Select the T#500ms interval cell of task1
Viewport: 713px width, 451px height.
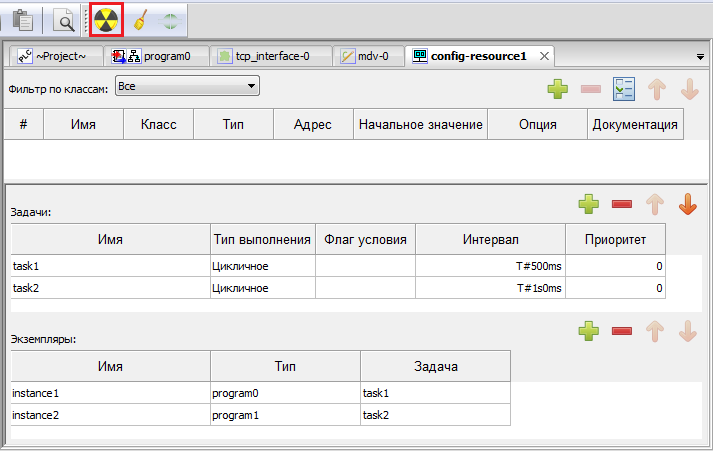pyautogui.click(x=489, y=267)
